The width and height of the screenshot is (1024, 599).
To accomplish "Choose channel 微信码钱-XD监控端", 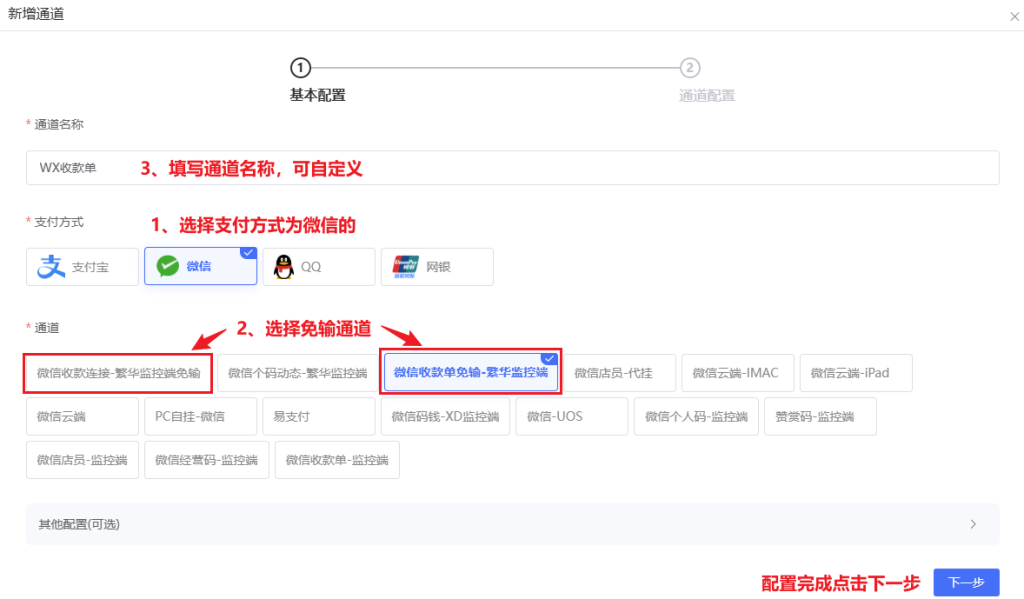I will [x=445, y=416].
